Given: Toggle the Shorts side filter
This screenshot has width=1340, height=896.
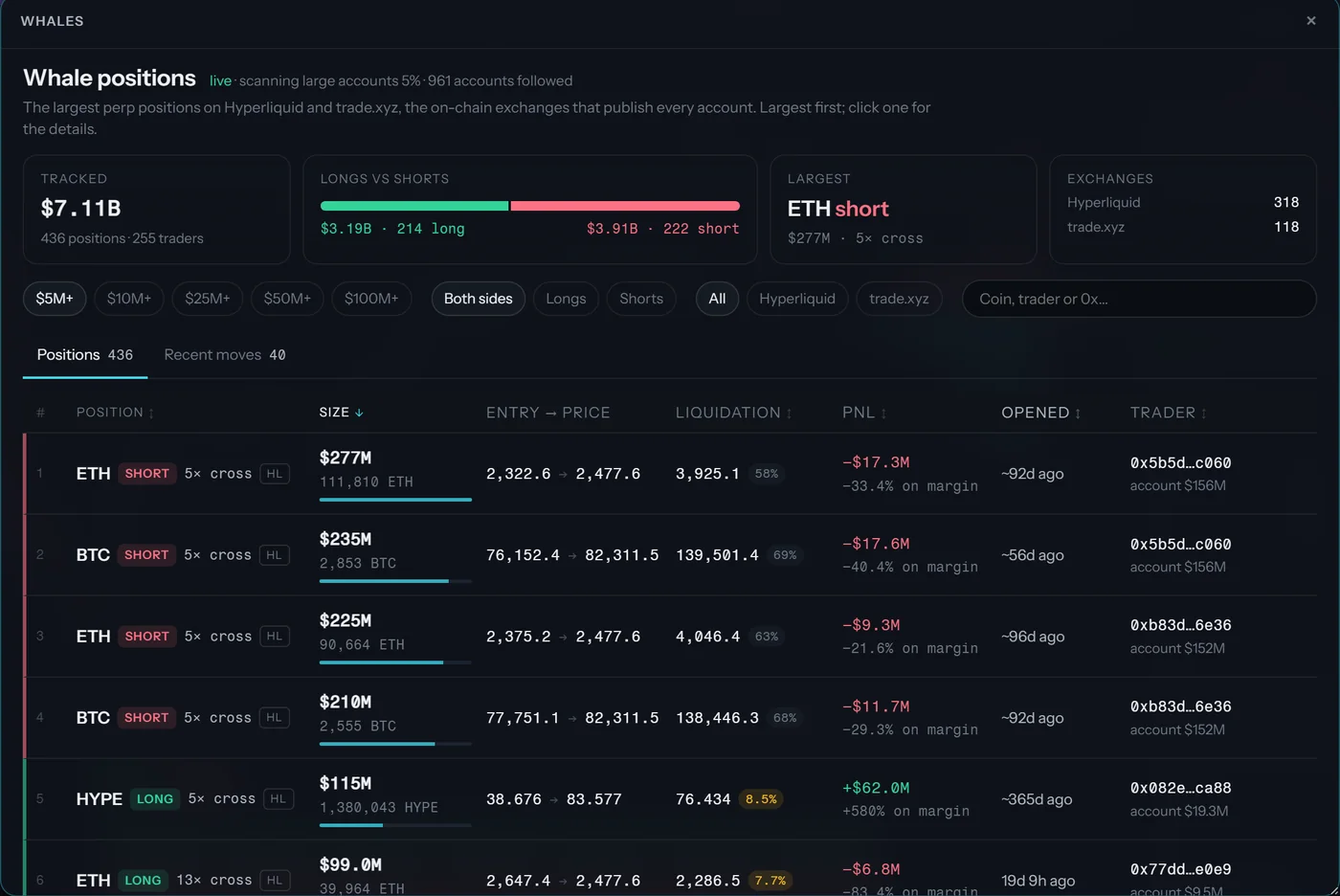Looking at the screenshot, I should tap(641, 299).
